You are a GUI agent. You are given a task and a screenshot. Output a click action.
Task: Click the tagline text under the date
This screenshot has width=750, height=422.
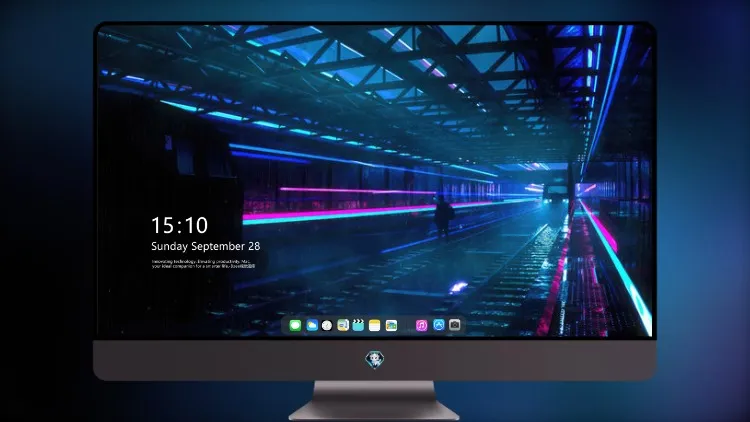[x=204, y=264]
